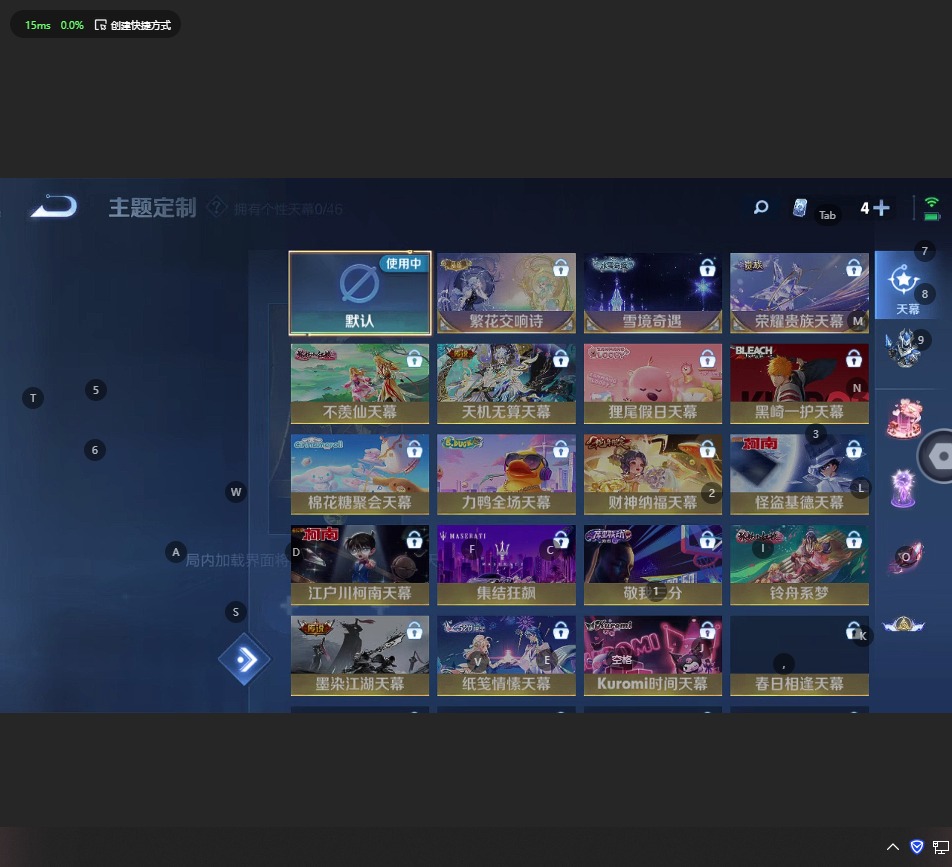Select the 天幕 star tab in sidebar
The image size is (952, 867).
point(906,284)
